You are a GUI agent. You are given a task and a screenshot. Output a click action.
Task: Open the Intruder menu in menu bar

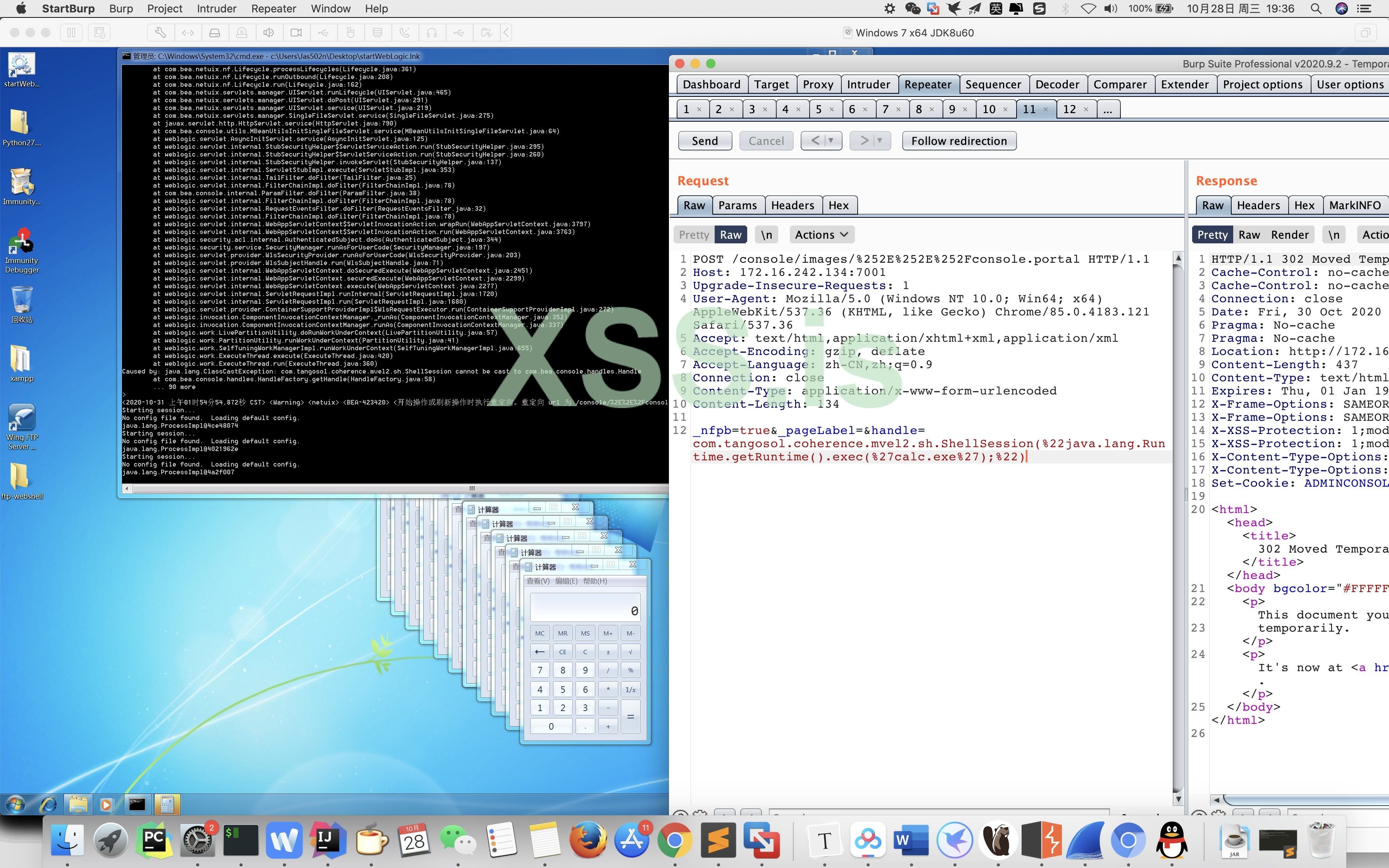click(x=216, y=9)
